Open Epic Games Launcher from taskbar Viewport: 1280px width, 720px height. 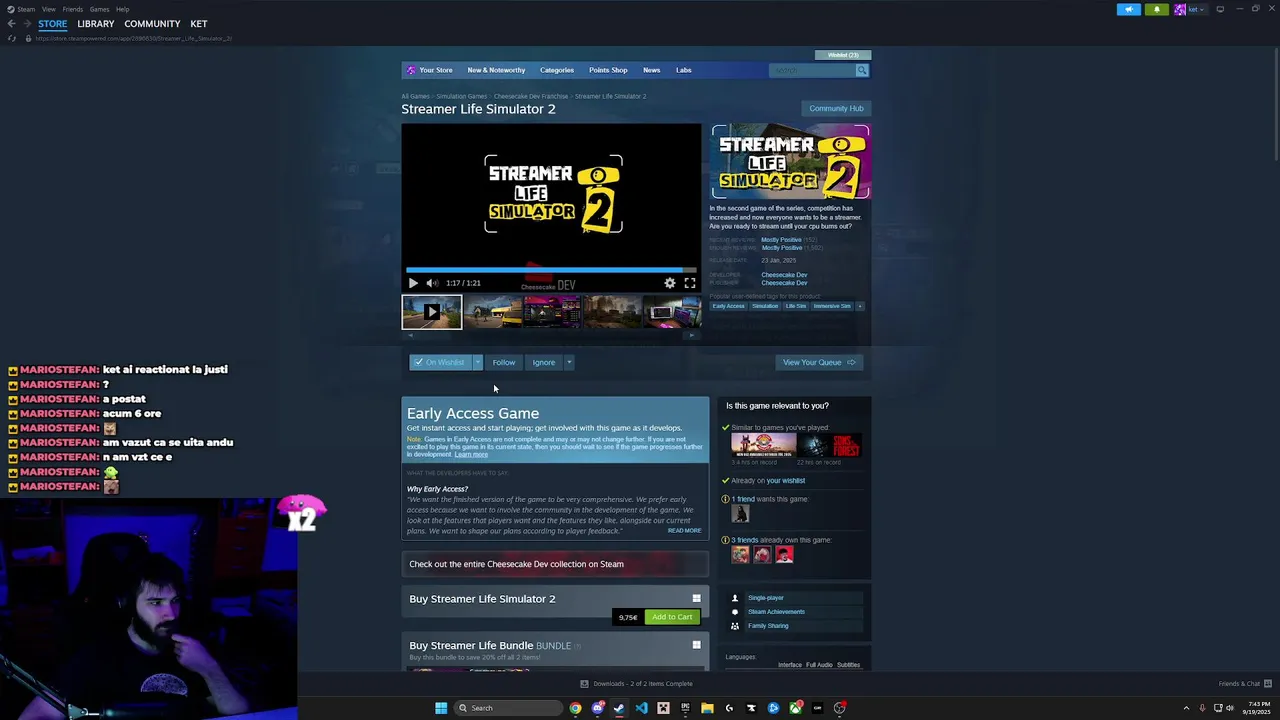click(x=685, y=708)
